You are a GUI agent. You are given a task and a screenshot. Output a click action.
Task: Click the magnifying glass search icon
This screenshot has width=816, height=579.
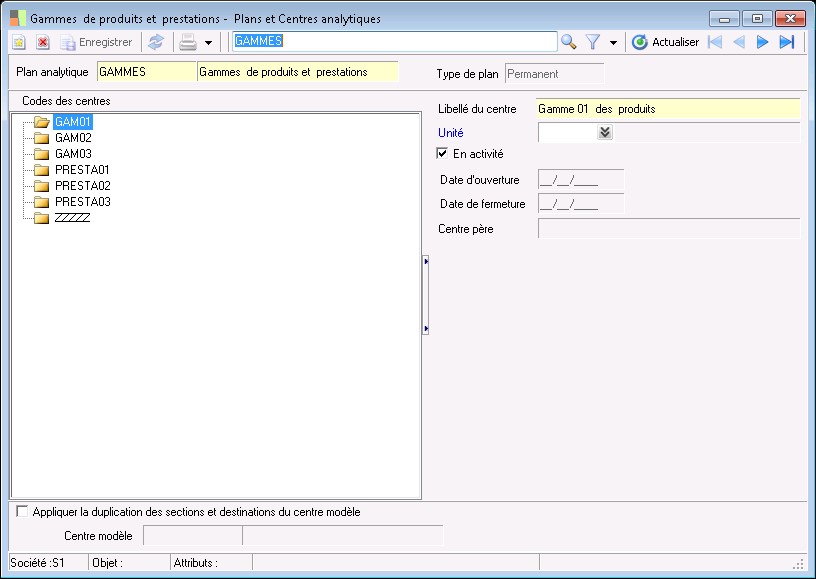(x=569, y=42)
